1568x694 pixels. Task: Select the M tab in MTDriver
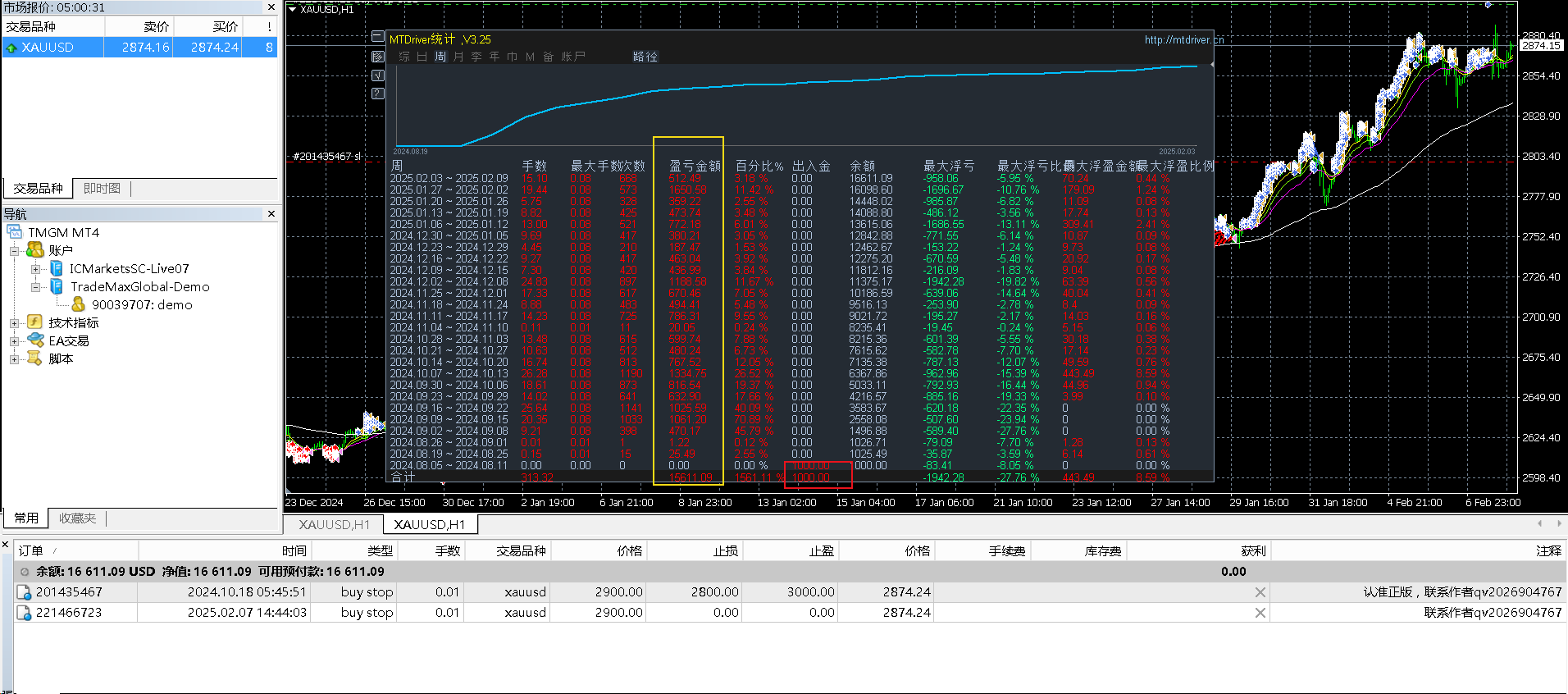point(530,57)
